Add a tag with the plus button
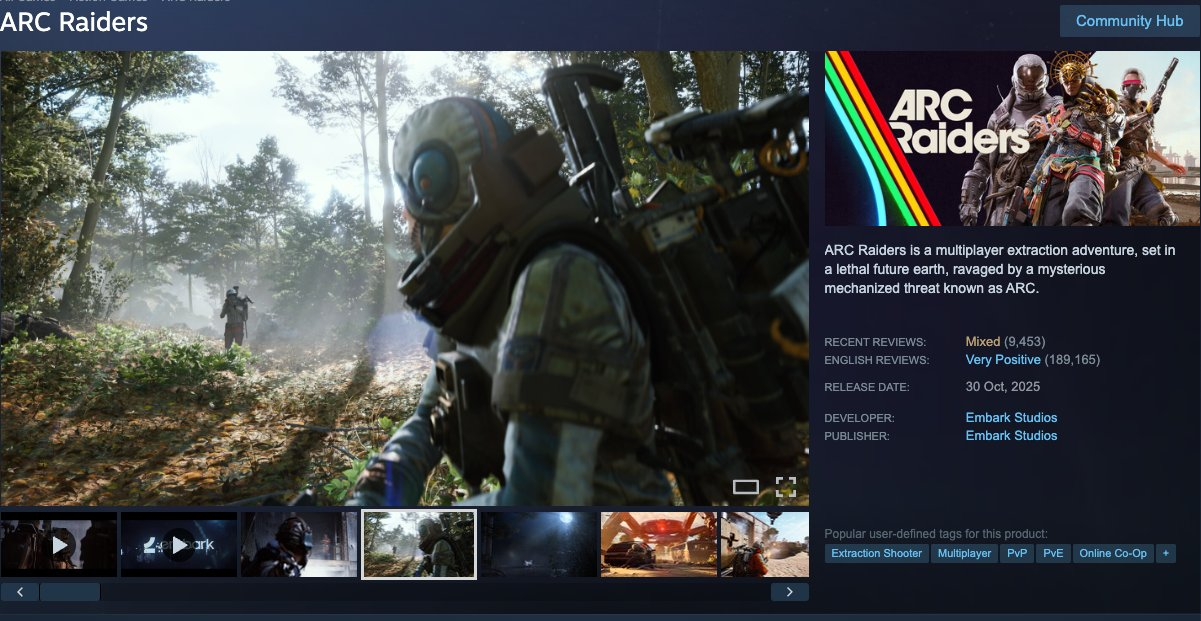 point(1166,553)
